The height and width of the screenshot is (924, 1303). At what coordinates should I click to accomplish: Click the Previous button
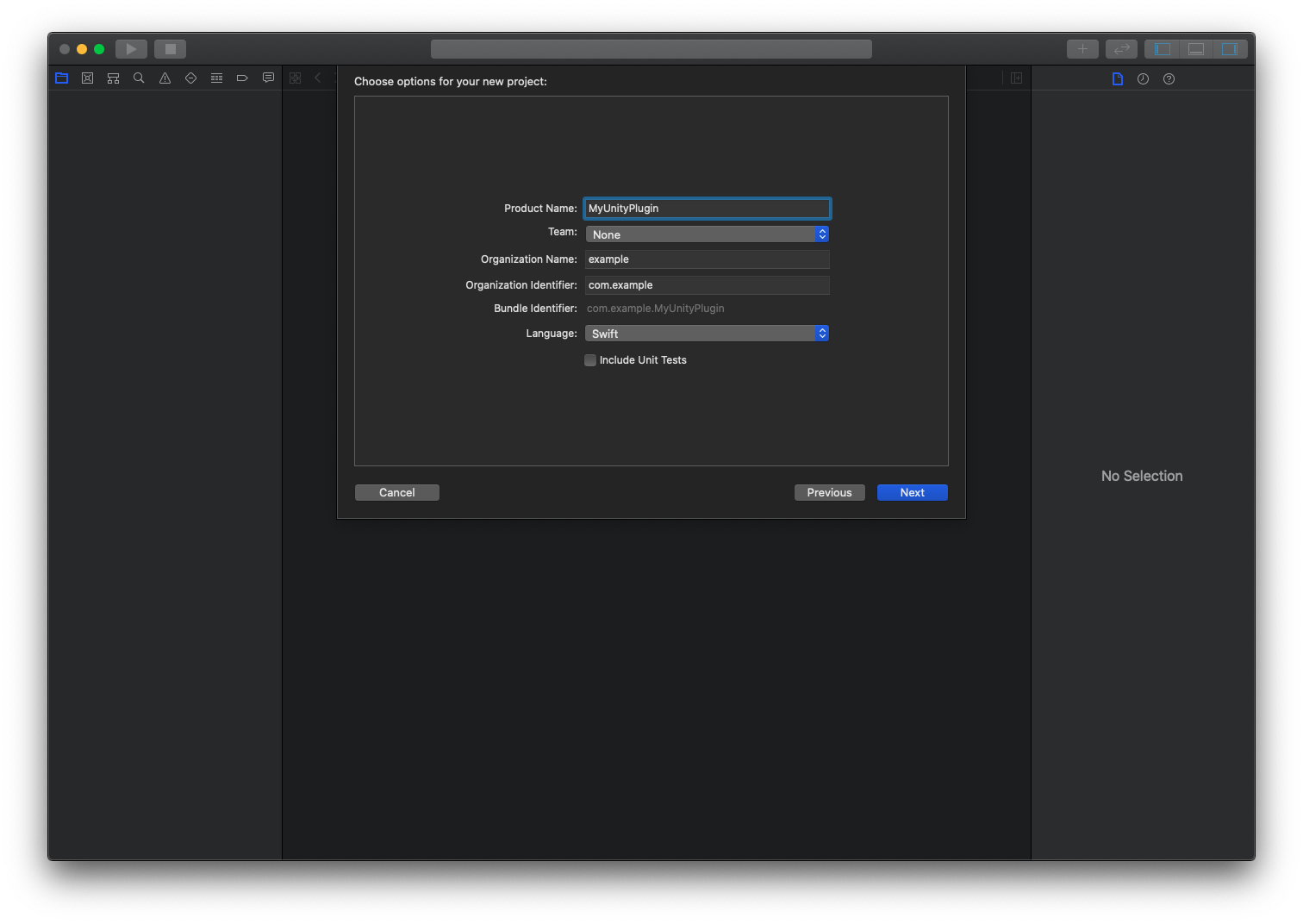point(829,493)
